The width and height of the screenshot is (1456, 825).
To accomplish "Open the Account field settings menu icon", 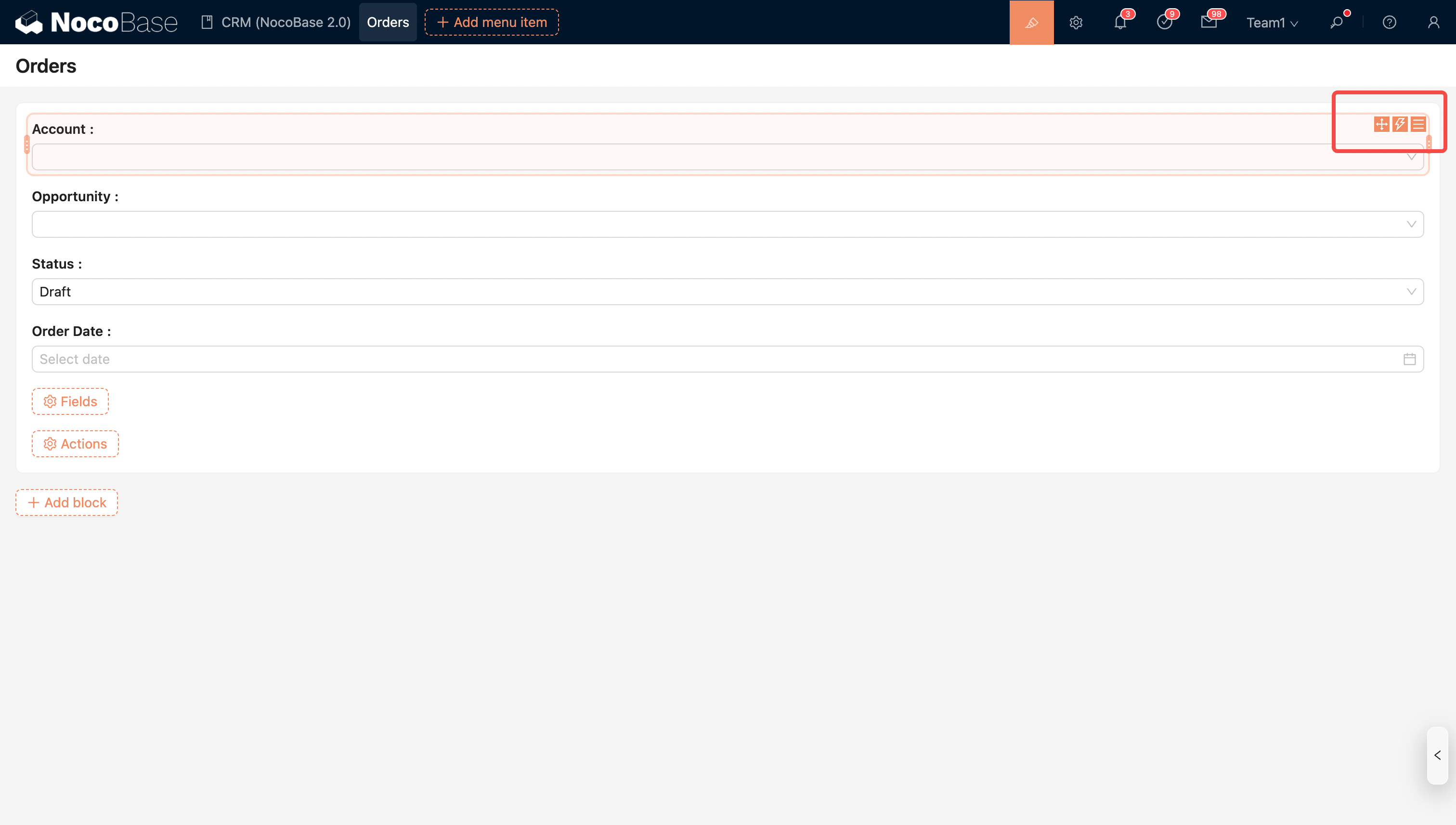I will point(1418,124).
